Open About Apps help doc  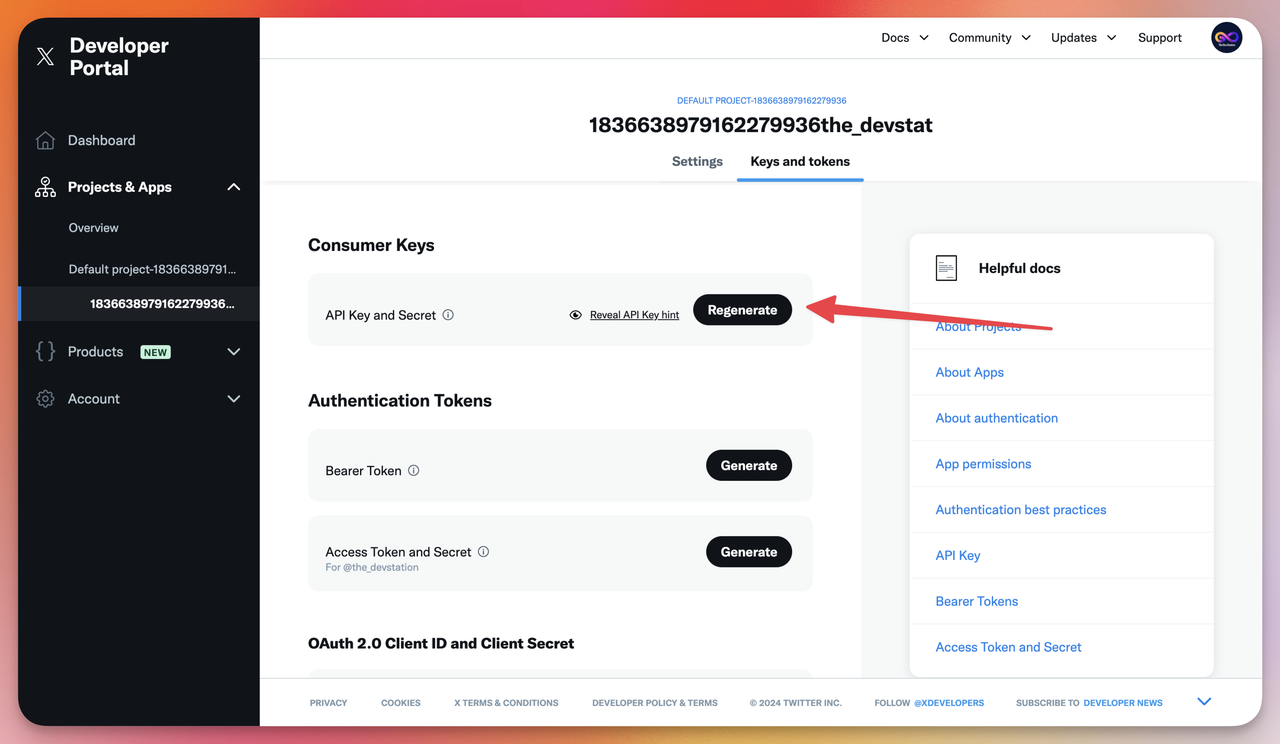969,372
